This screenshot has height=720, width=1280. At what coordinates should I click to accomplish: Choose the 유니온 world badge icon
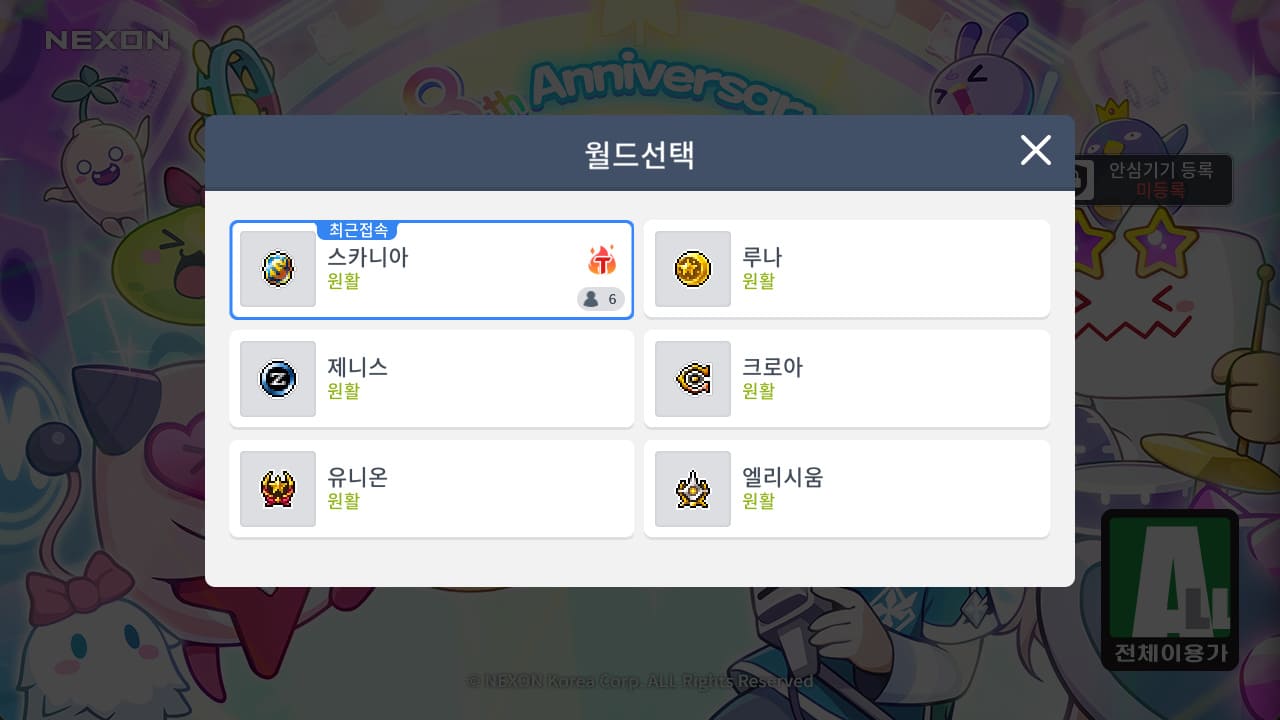(x=278, y=489)
